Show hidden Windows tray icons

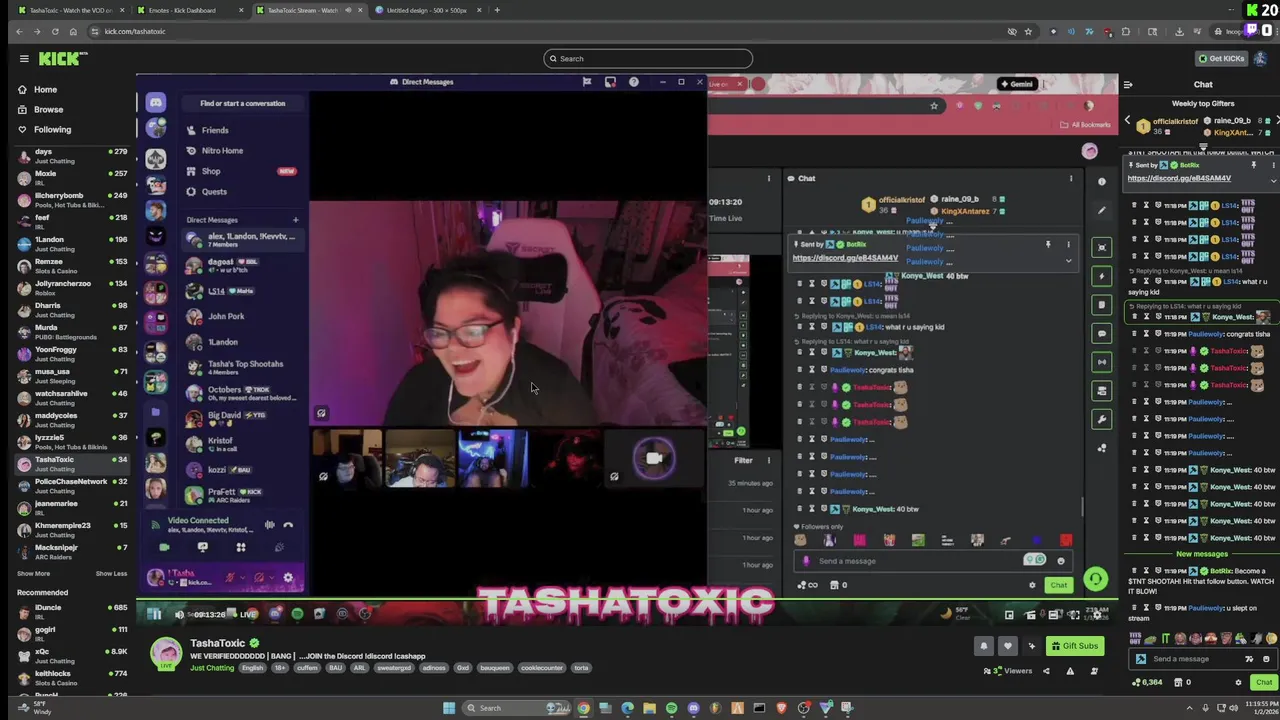click(1189, 708)
